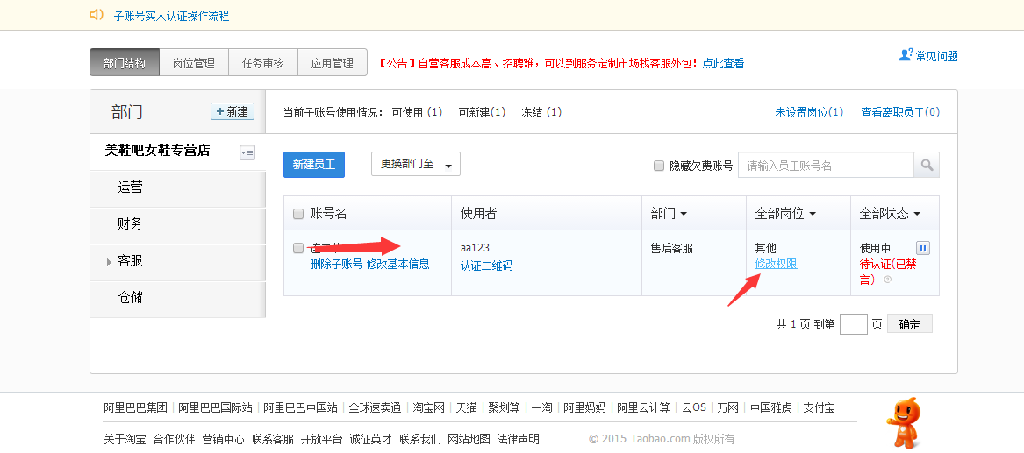Open the 认证二维码 link
The height and width of the screenshot is (453, 1024).
[x=487, y=266]
